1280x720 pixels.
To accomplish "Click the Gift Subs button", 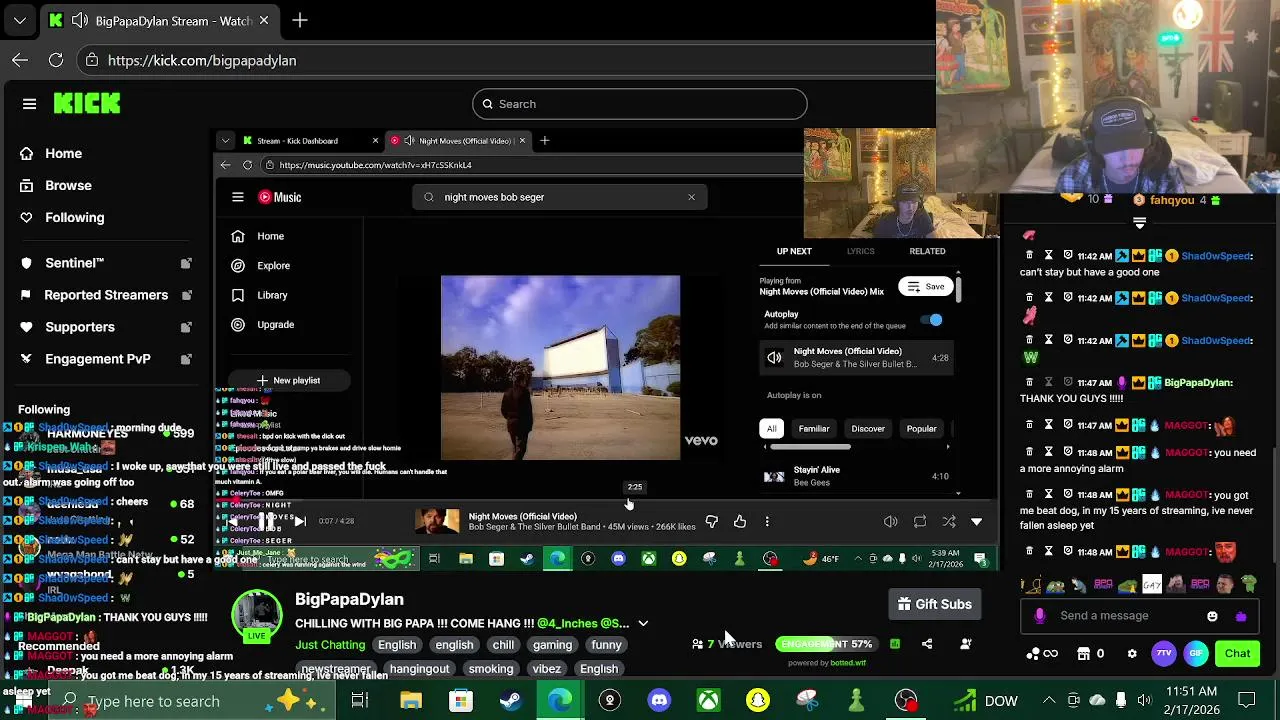I will click(935, 604).
